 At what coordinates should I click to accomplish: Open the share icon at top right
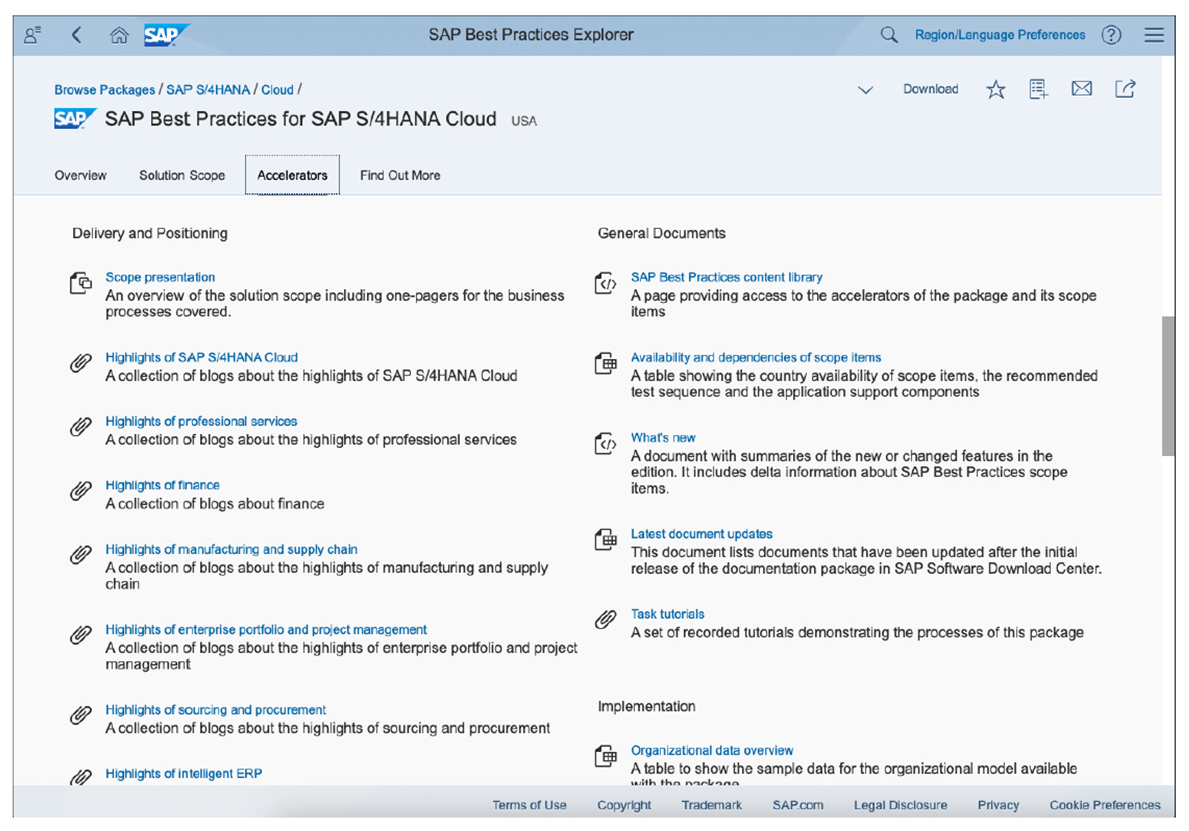[x=1125, y=89]
